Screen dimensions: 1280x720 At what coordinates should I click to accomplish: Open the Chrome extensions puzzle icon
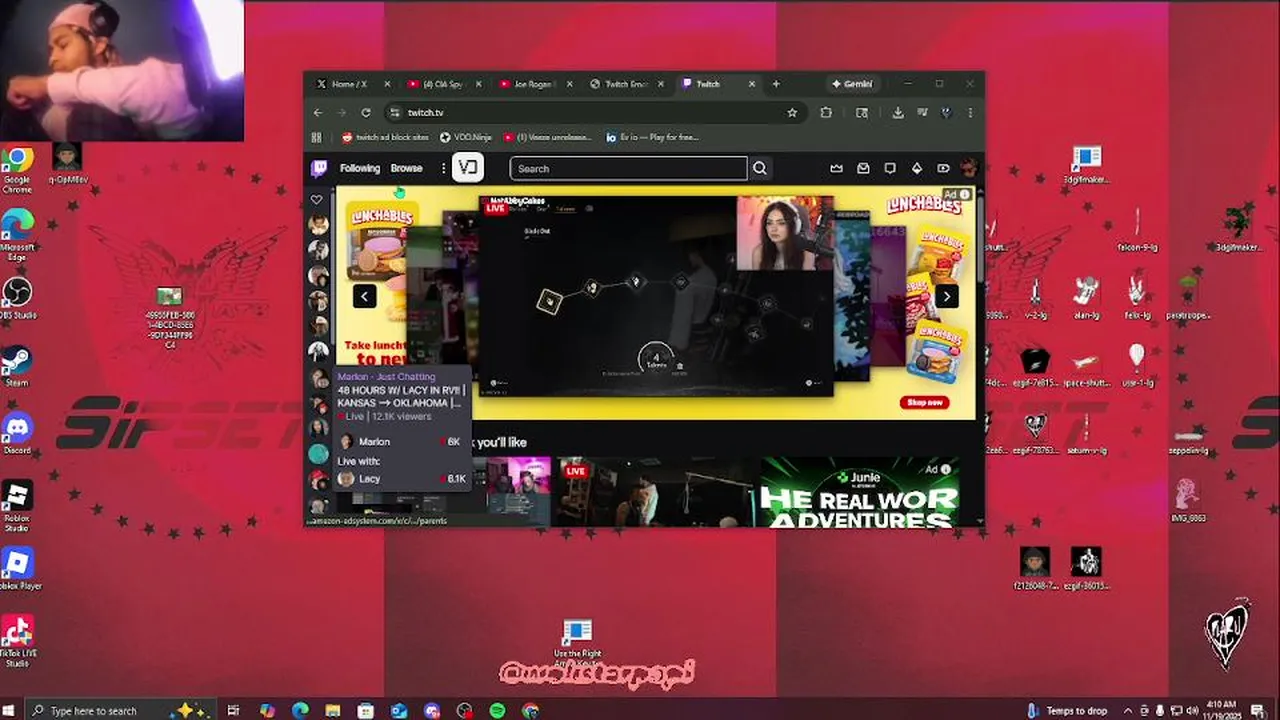click(x=826, y=113)
